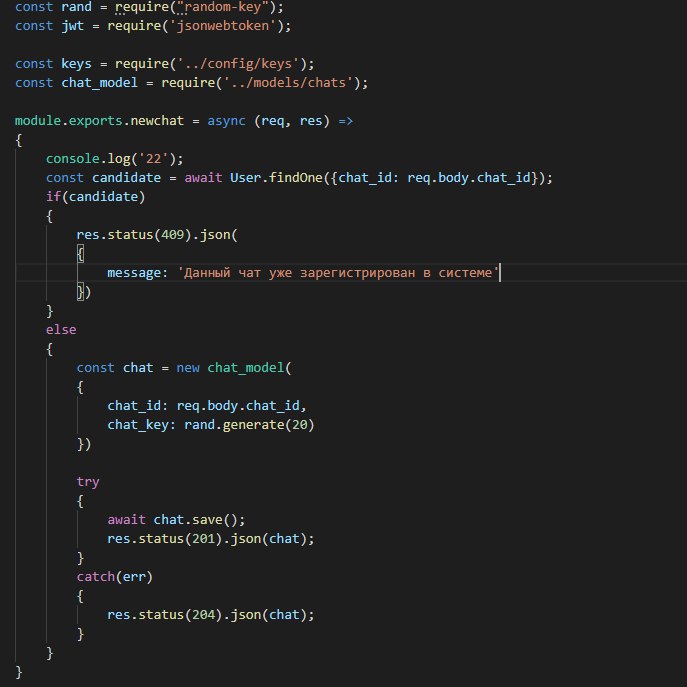The width and height of the screenshot is (687, 687).
Task: Click the candidate name in const candidate declaration
Action: tap(126, 177)
